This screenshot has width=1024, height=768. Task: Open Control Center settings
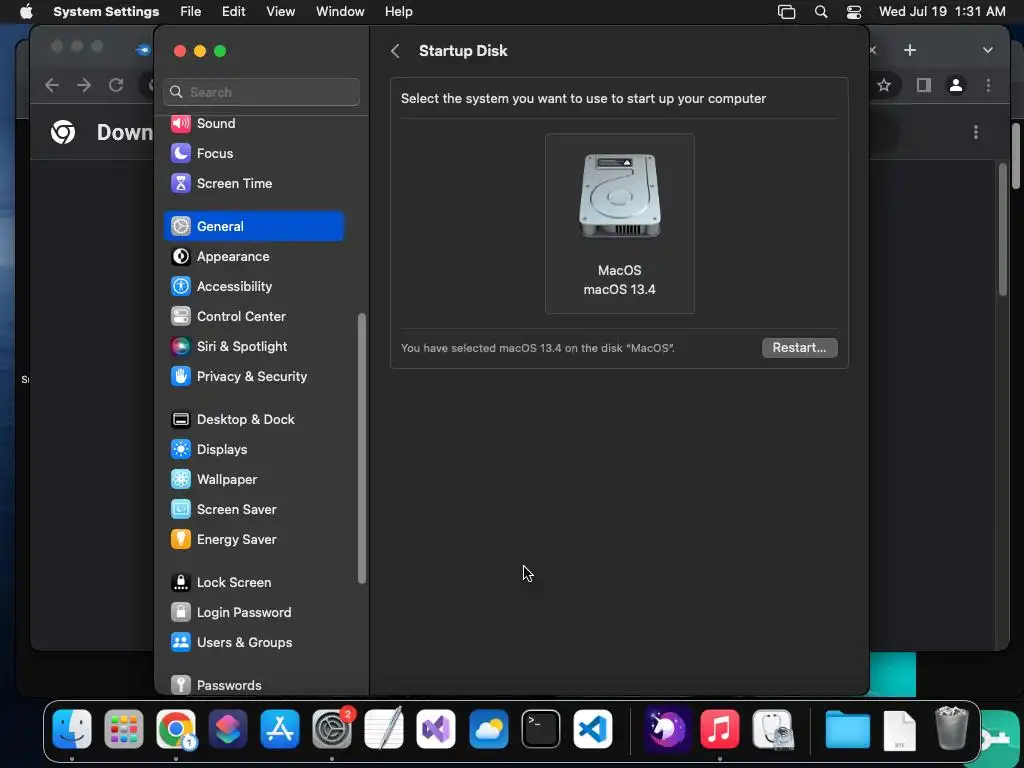(x=253, y=317)
